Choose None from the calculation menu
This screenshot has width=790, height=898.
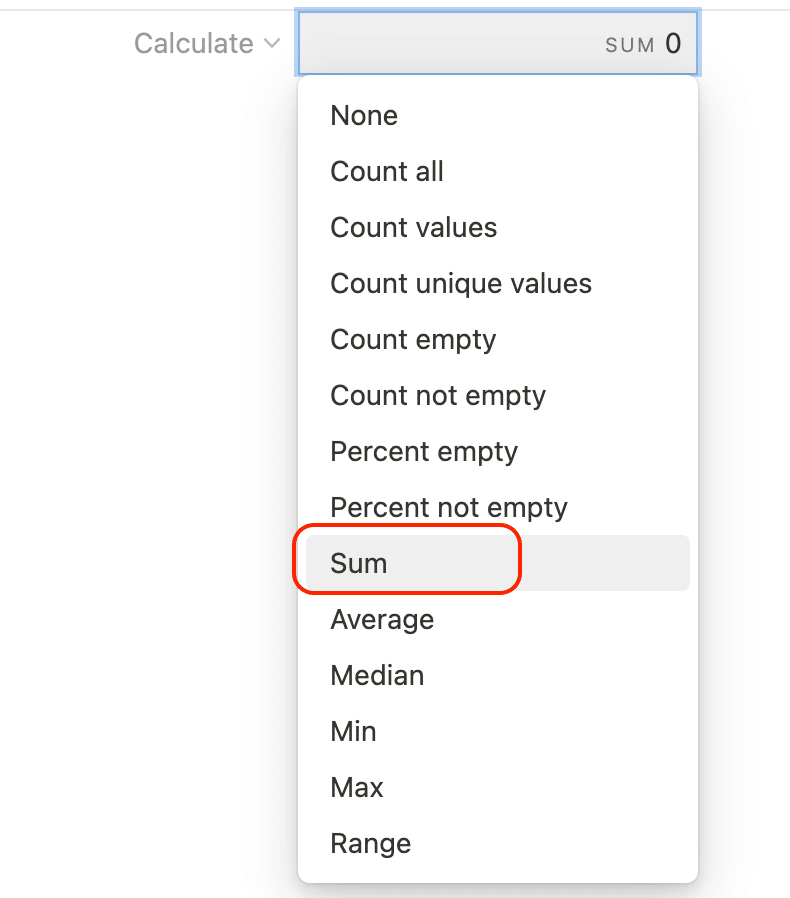click(497, 115)
